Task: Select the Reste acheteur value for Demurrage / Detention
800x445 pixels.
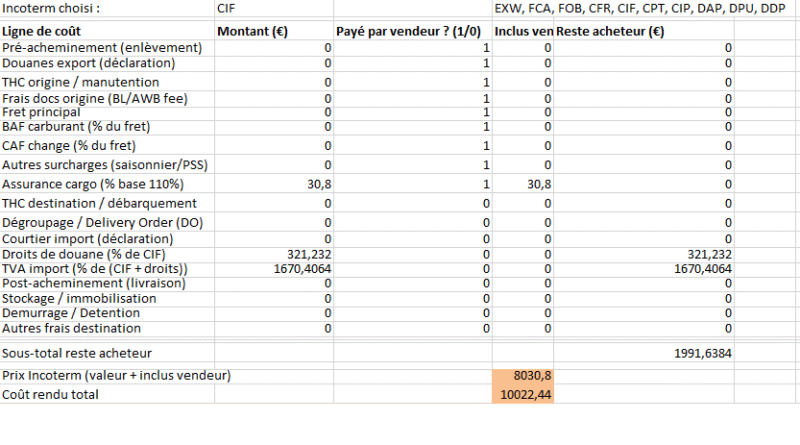Action: (644, 313)
